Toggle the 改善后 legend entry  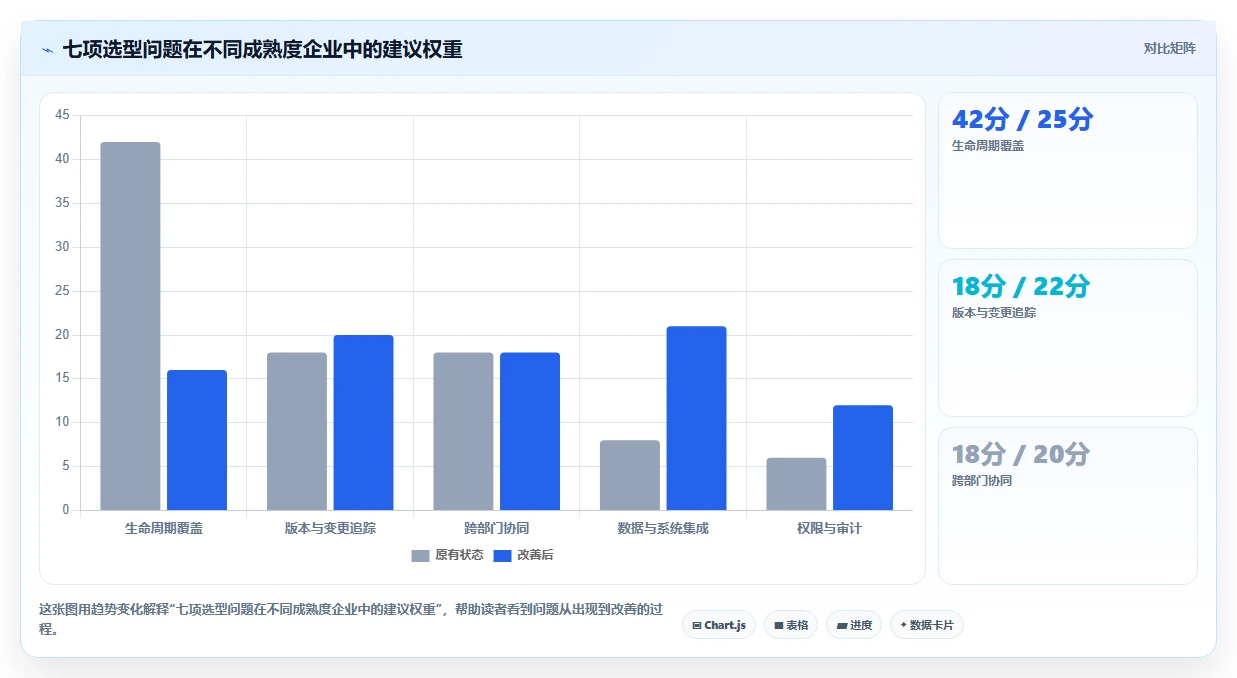coord(523,555)
